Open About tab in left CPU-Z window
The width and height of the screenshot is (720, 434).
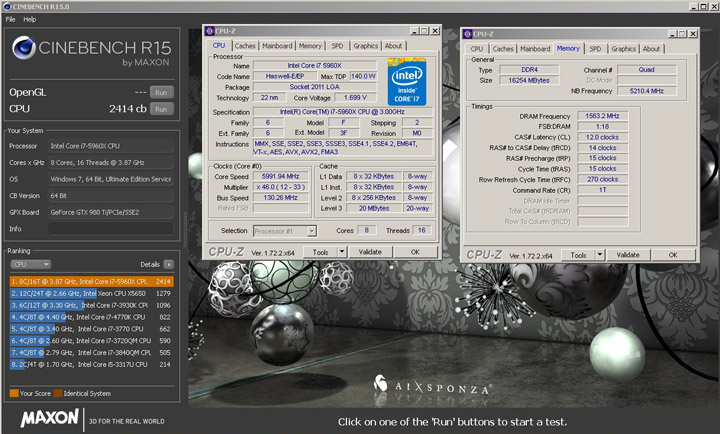394,46
